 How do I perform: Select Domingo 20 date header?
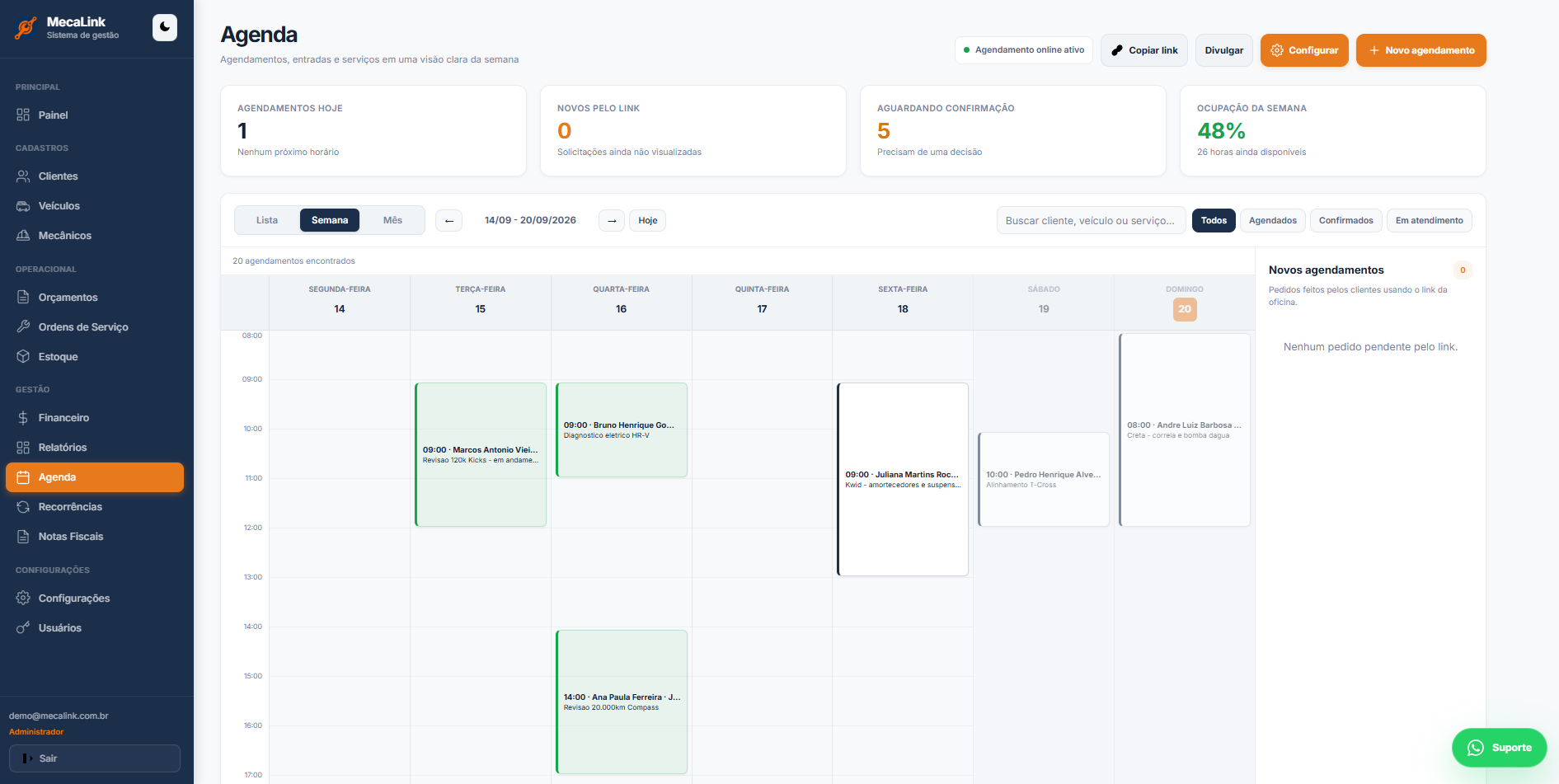(1185, 309)
